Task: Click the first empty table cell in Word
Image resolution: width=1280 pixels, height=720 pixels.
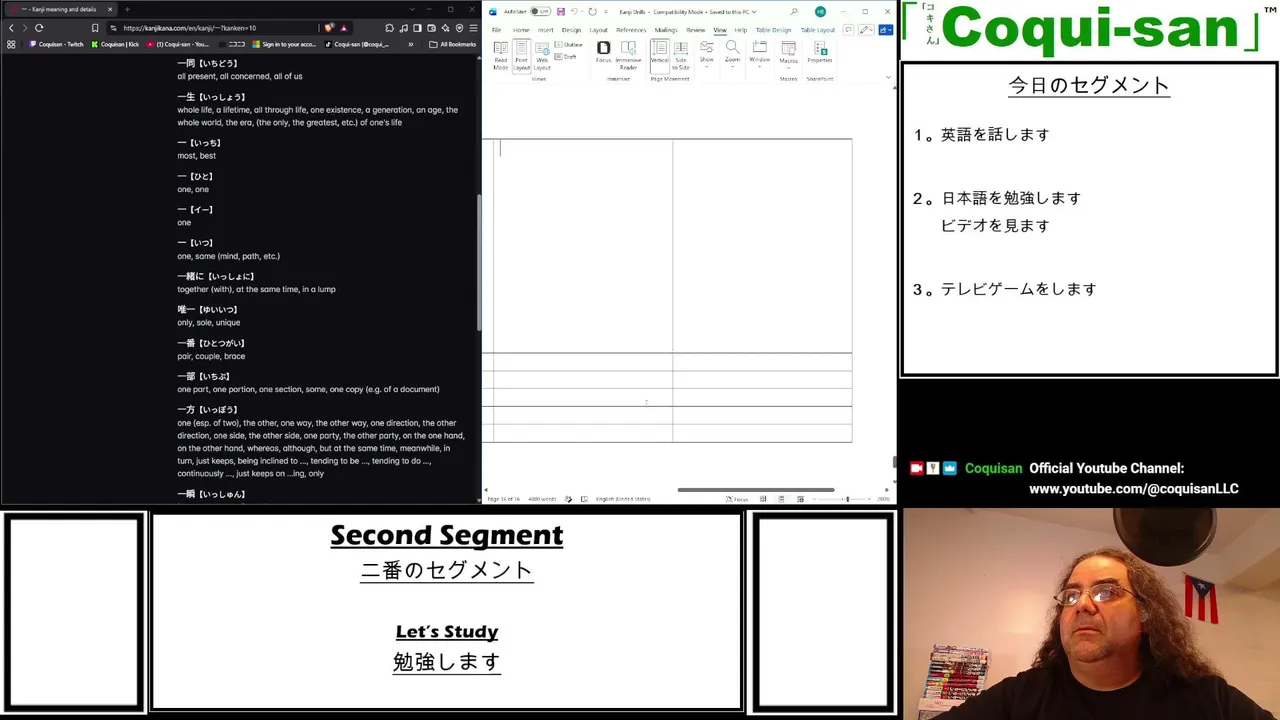Action: coord(583,246)
